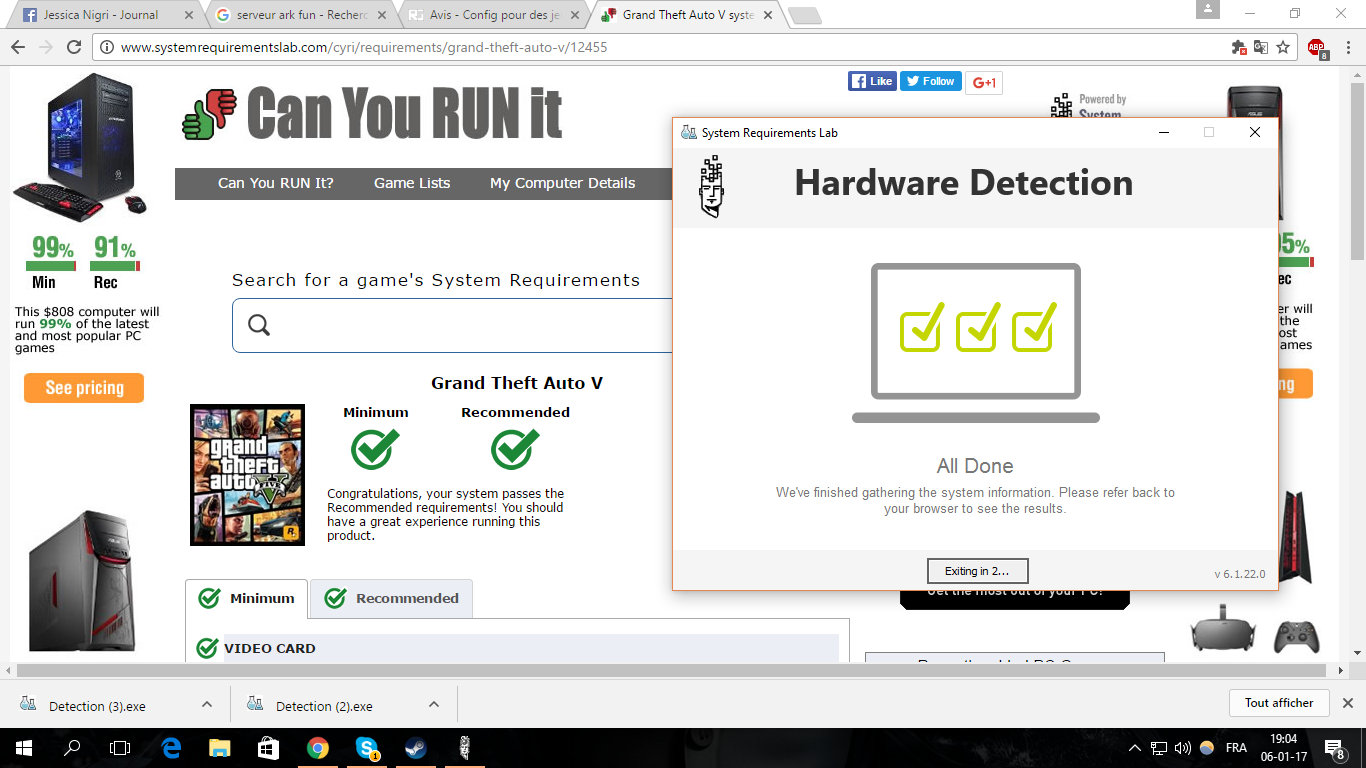The width and height of the screenshot is (1366, 768).
Task: Click the magnifier icon in the game search box
Action: point(259,325)
